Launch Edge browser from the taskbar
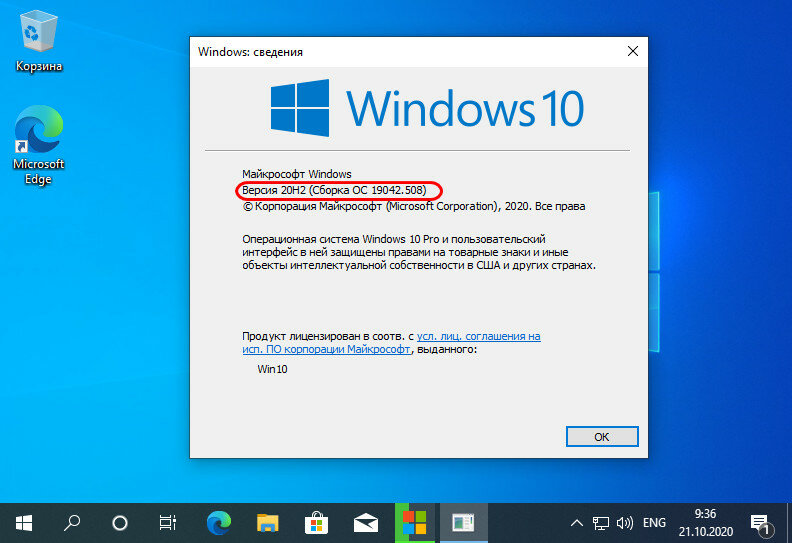The width and height of the screenshot is (792, 543). (x=219, y=523)
